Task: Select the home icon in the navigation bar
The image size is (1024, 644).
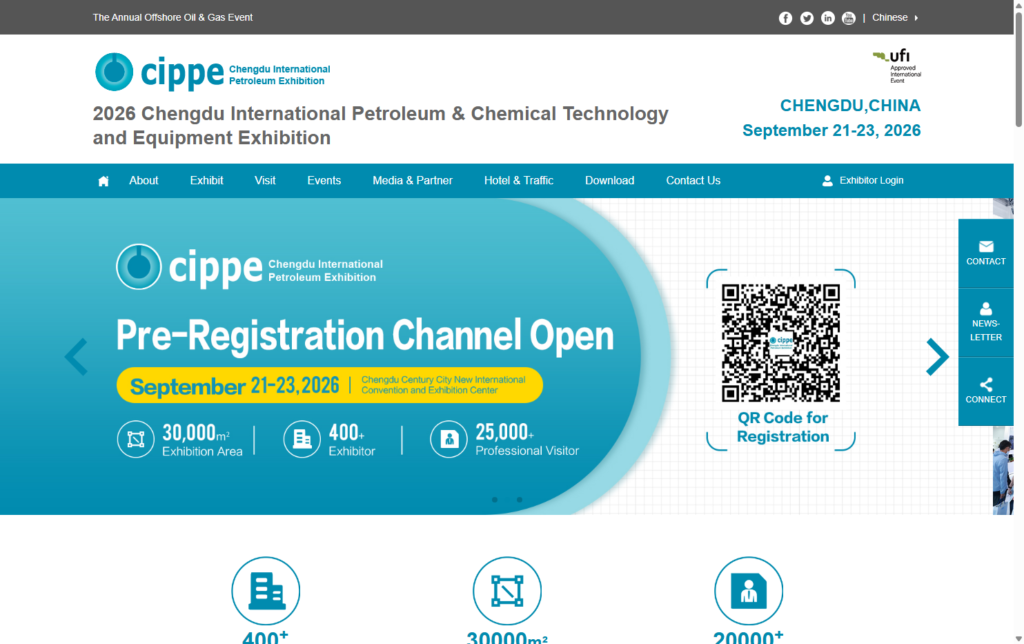Action: pos(103,180)
